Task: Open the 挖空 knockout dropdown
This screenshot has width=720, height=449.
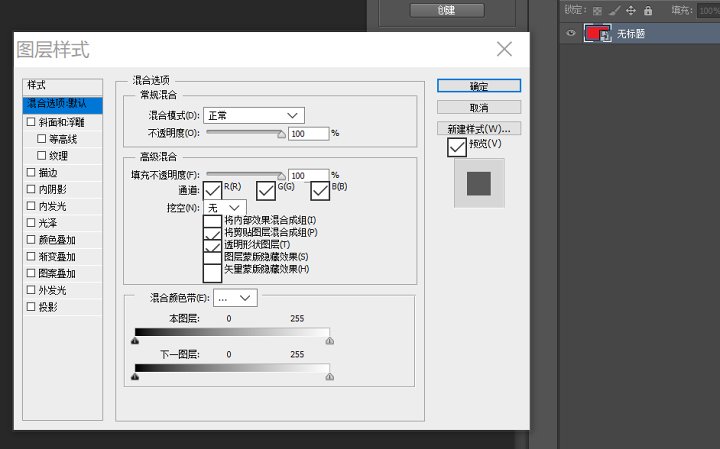Action: [225, 207]
